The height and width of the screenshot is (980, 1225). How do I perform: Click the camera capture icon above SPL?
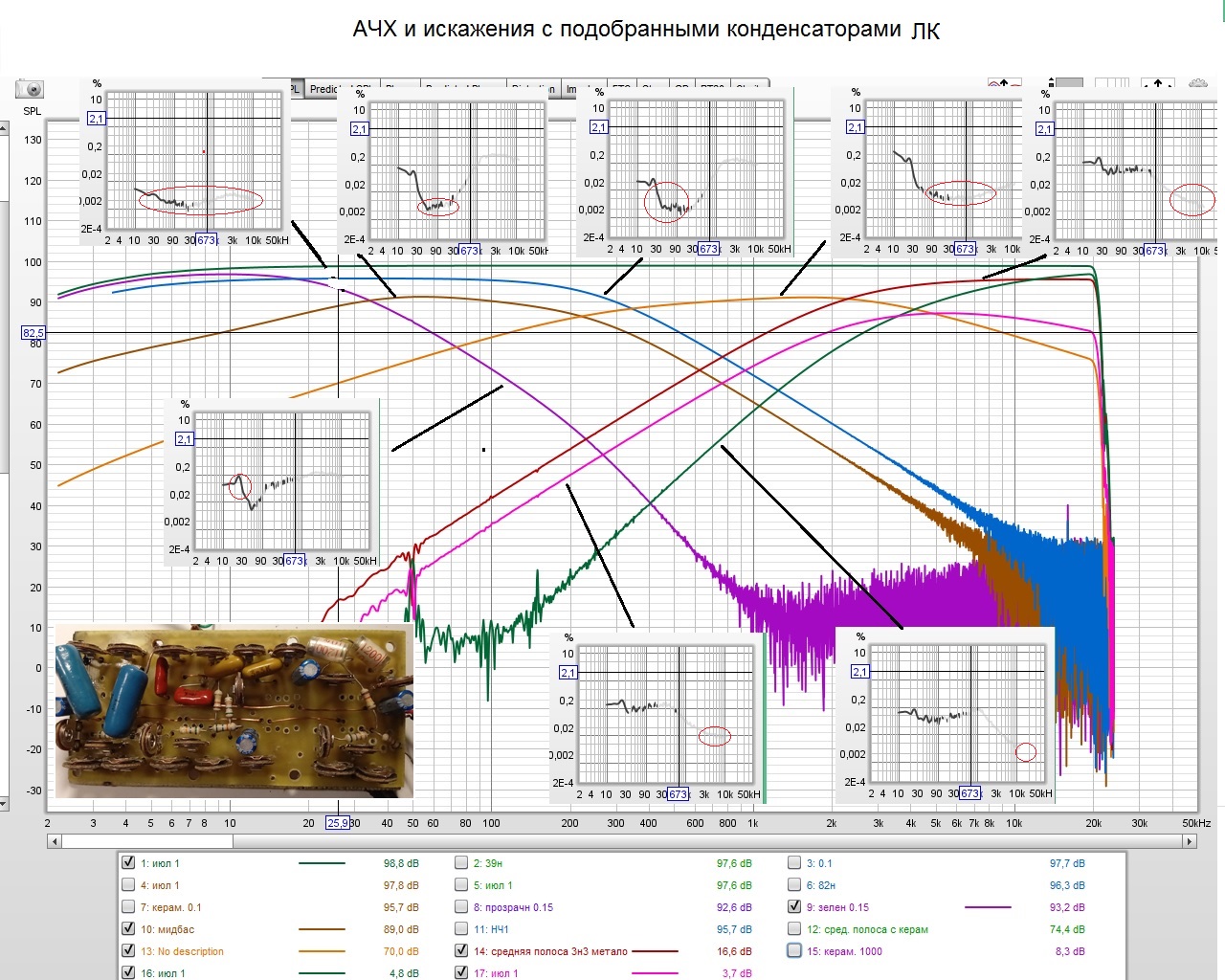(x=30, y=89)
